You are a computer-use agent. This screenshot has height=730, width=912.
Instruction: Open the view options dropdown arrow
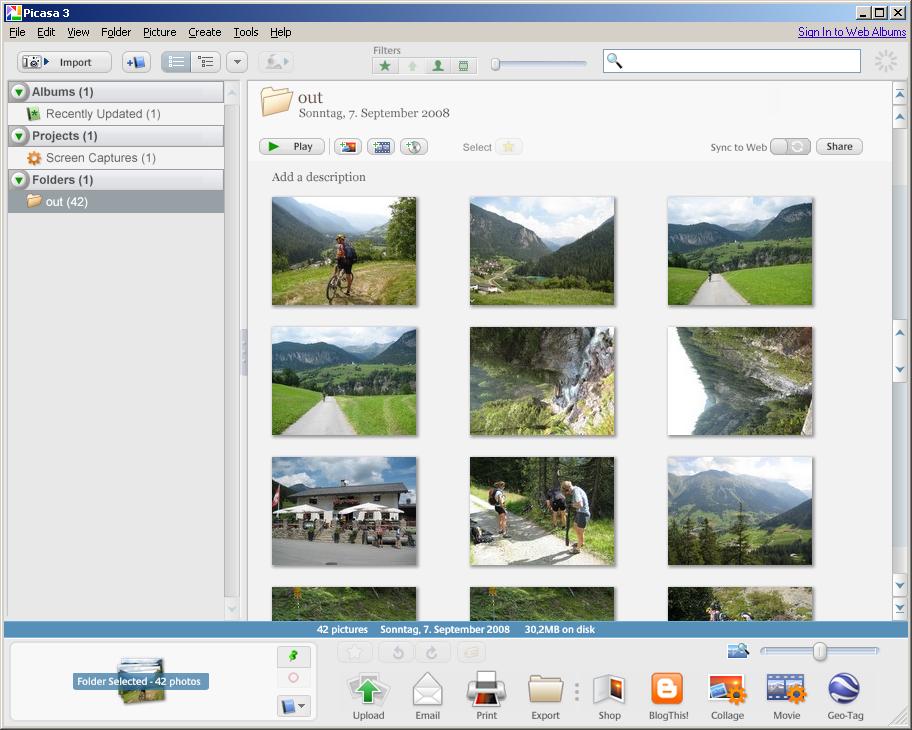pos(237,62)
